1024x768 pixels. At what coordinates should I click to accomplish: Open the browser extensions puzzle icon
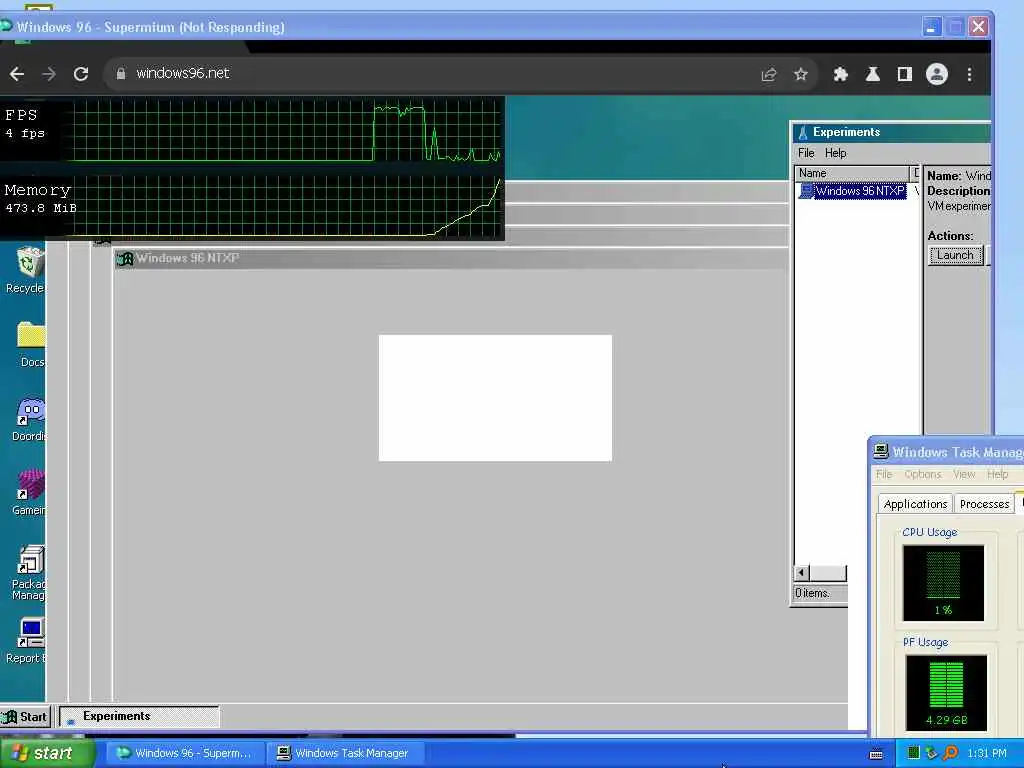point(840,74)
